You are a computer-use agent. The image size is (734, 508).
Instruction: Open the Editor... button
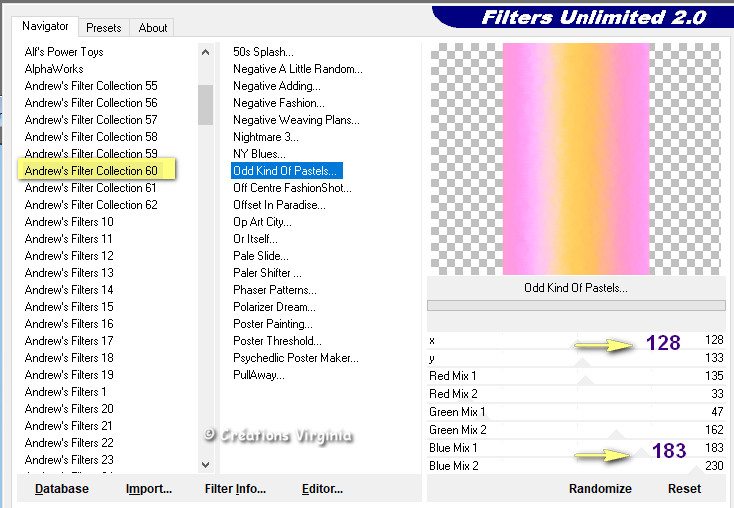click(x=323, y=489)
